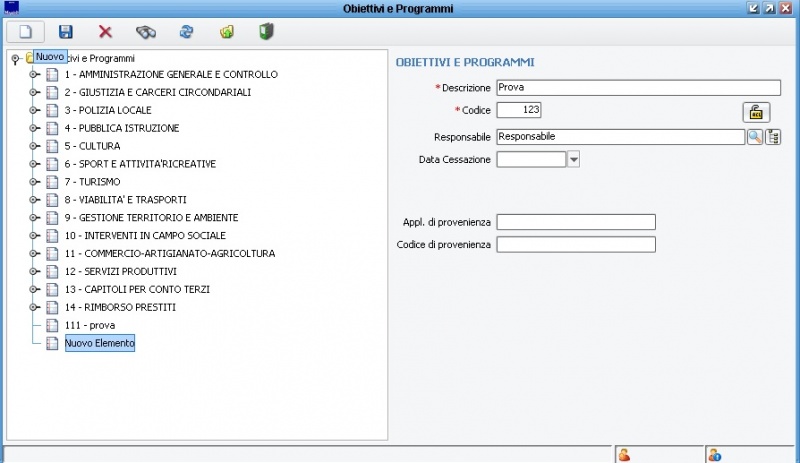Screen dimensions: 800x463
Task: Click the green folder up-arrow toolbar icon
Action: pos(227,32)
